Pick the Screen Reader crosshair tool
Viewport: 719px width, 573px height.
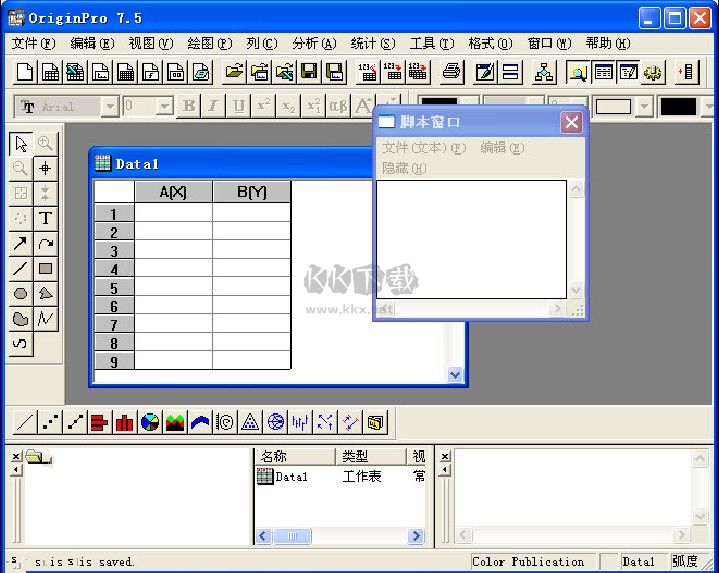(46, 168)
